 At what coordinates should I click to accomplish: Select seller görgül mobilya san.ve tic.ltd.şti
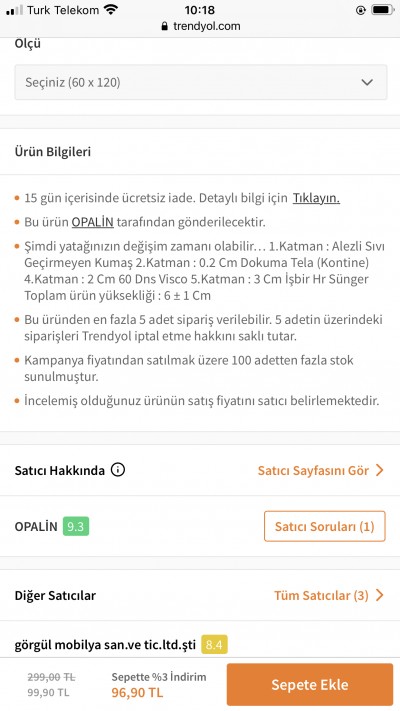(105, 644)
